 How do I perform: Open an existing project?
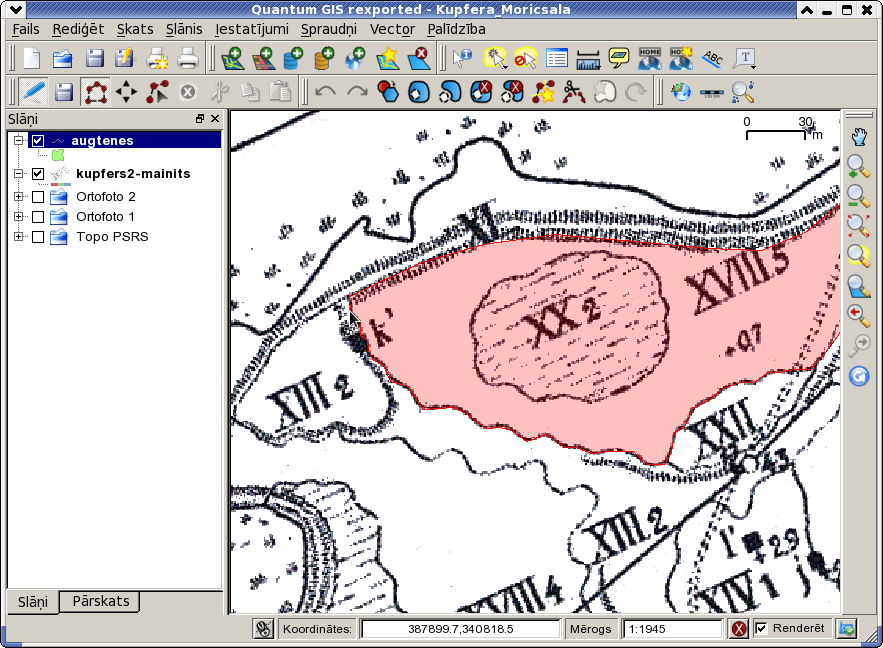pyautogui.click(x=63, y=58)
